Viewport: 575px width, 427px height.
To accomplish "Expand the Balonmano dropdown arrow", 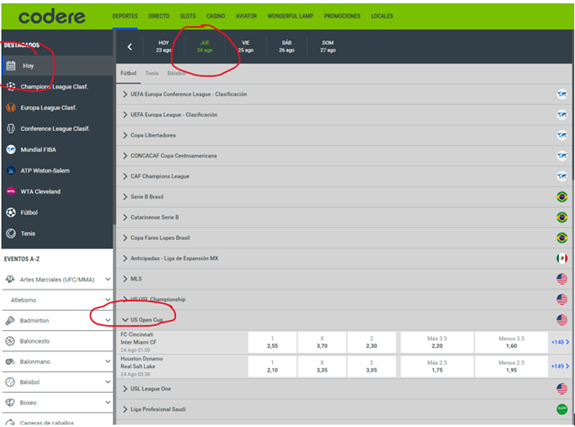I will 108,361.
